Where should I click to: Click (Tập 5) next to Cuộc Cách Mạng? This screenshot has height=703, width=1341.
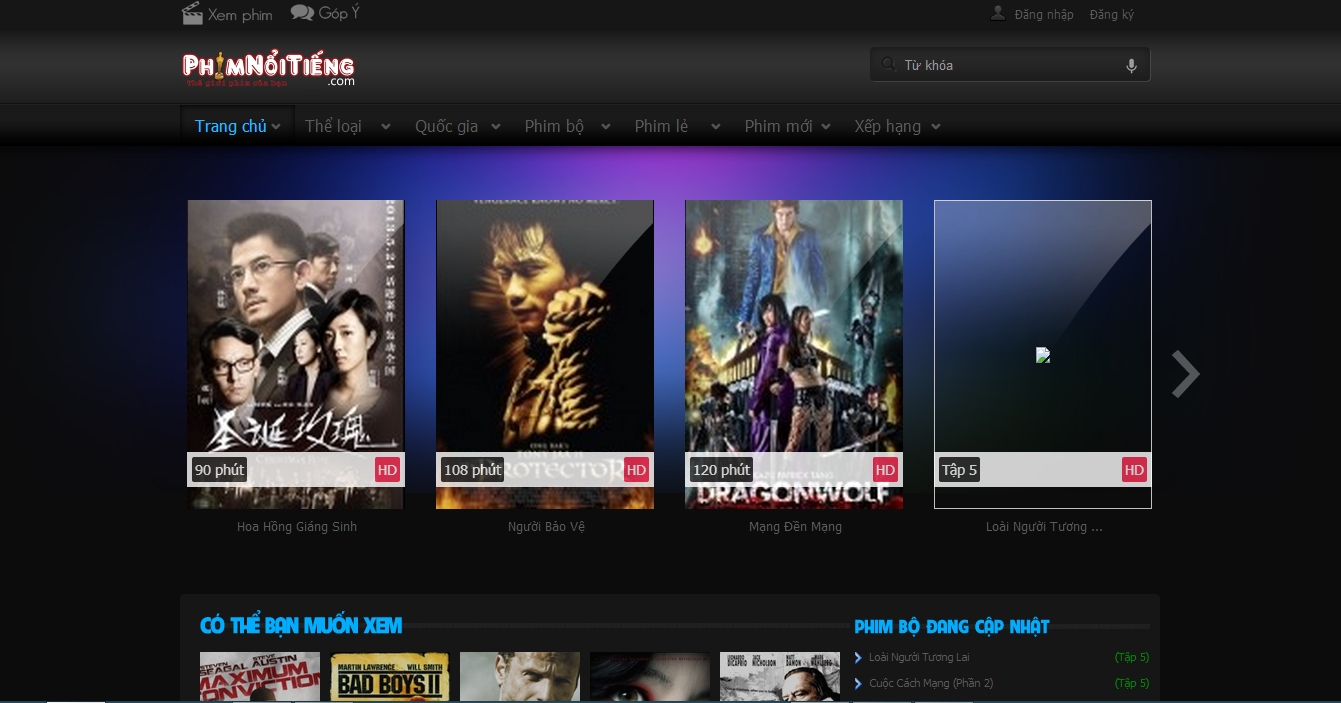[x=1132, y=683]
